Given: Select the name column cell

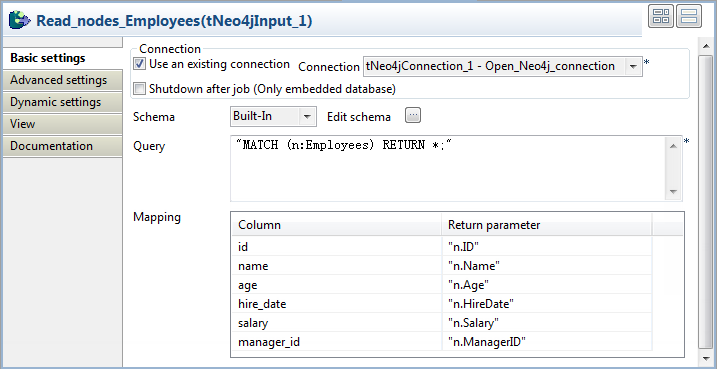Looking at the screenshot, I should tap(336, 266).
